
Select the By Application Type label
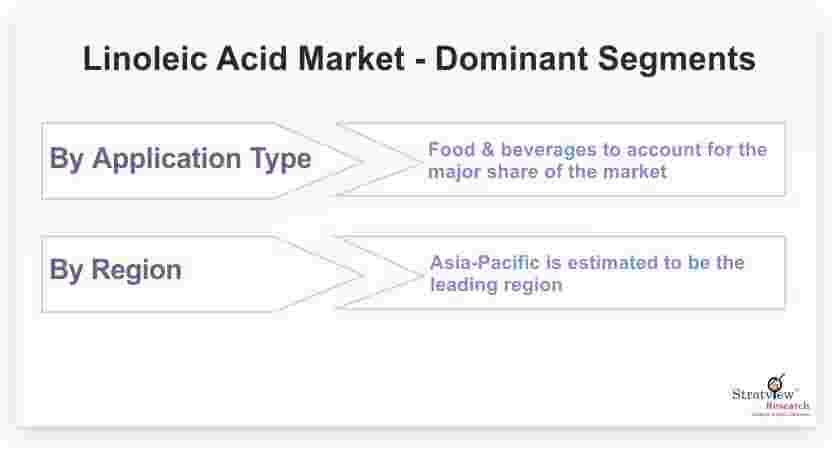181,159
